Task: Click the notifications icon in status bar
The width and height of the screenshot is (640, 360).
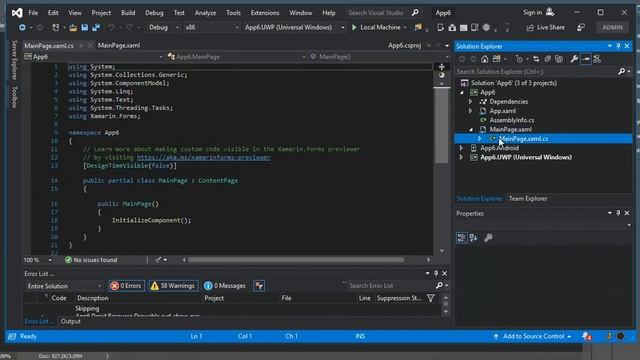Action: [x=587, y=336]
